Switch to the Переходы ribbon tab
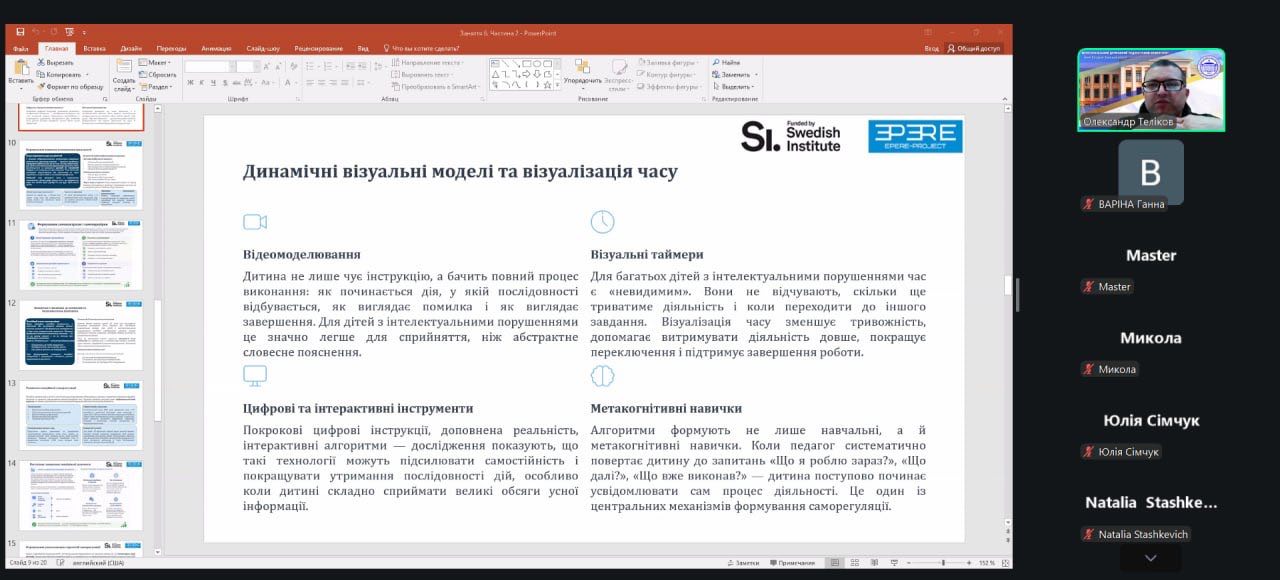Image resolution: width=1280 pixels, height=580 pixels. pyautogui.click(x=171, y=48)
